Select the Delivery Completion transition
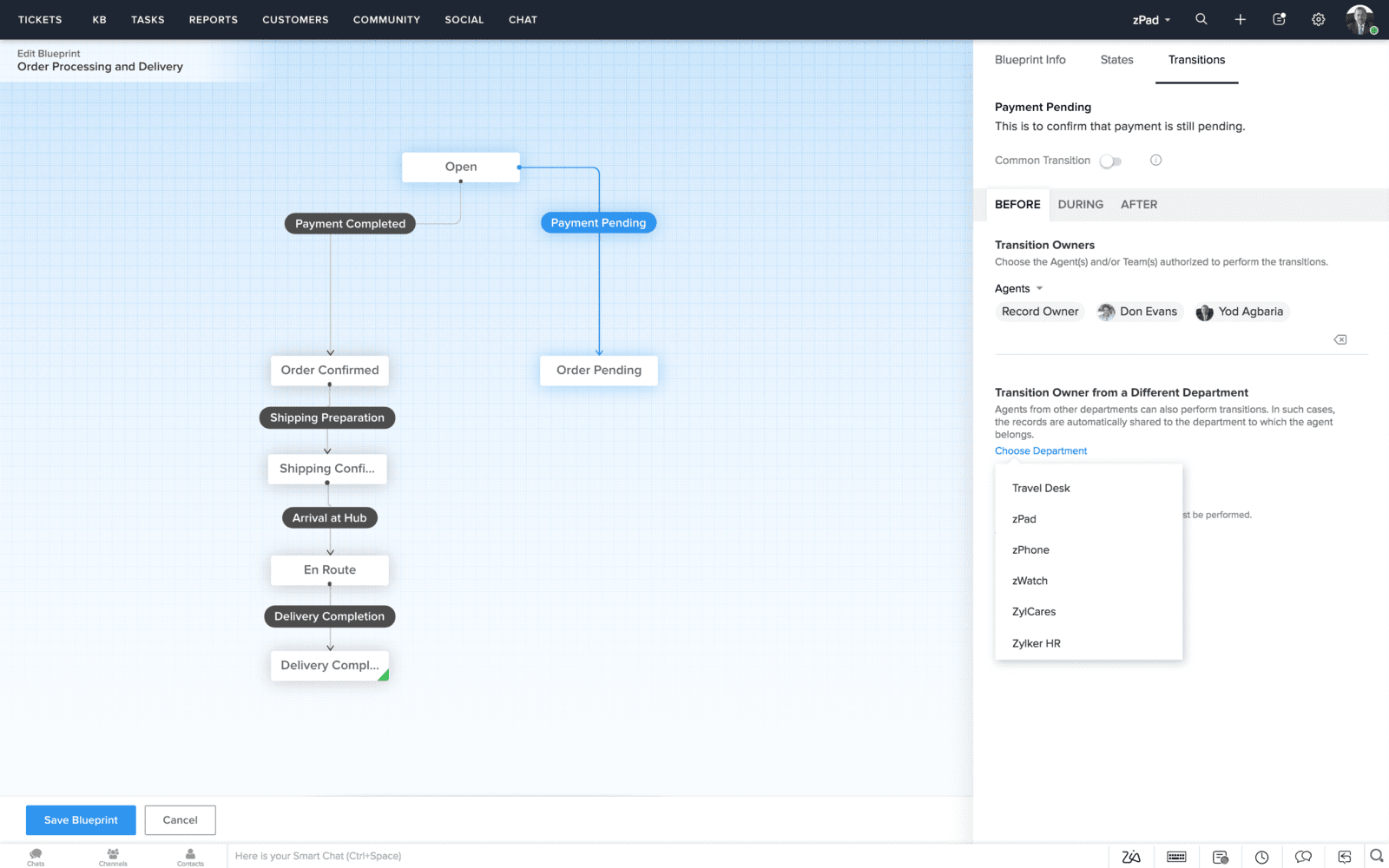1389x868 pixels. click(330, 616)
